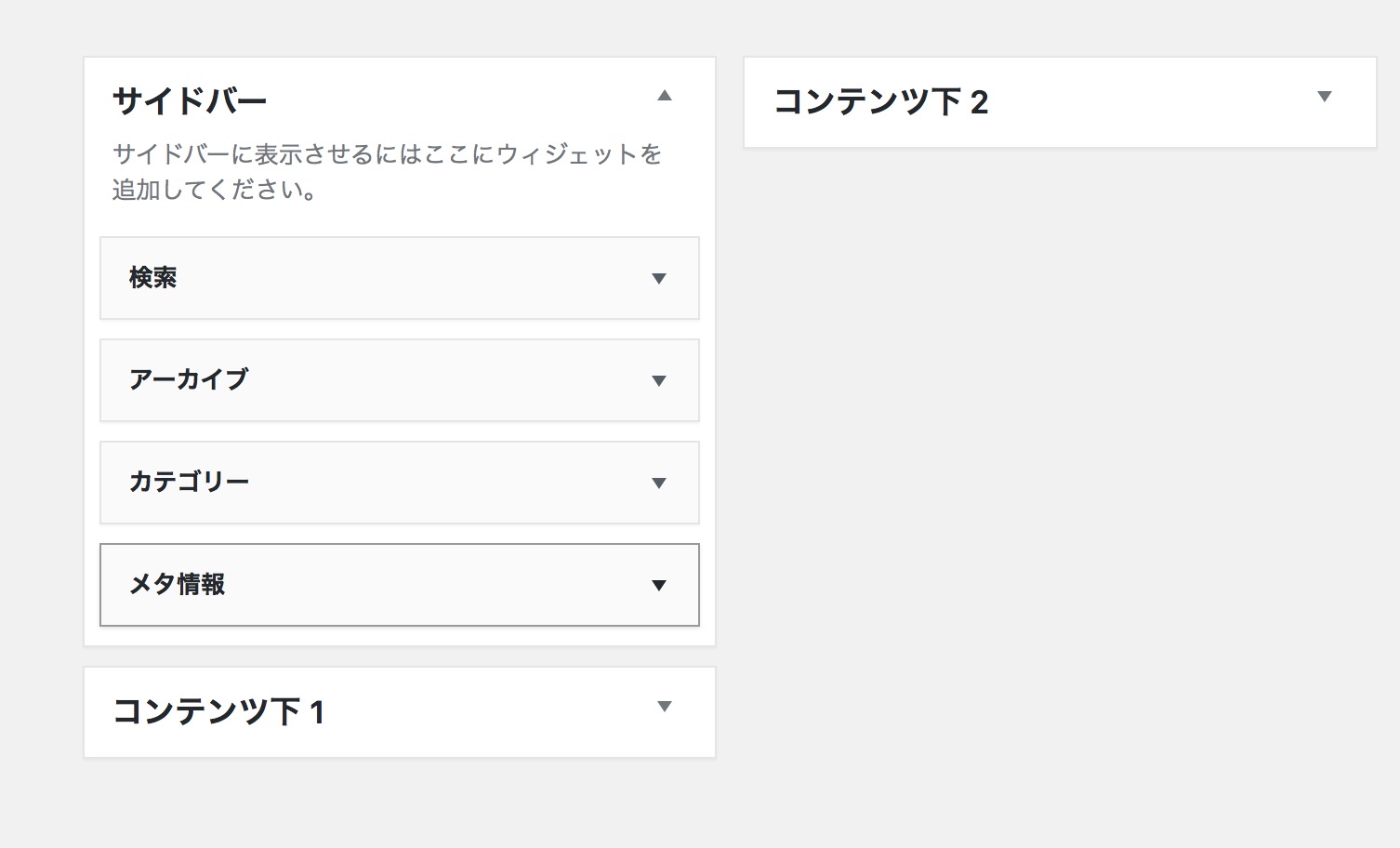The width and height of the screenshot is (1400, 848).
Task: Click the メタ情報 widget title
Action: click(177, 584)
